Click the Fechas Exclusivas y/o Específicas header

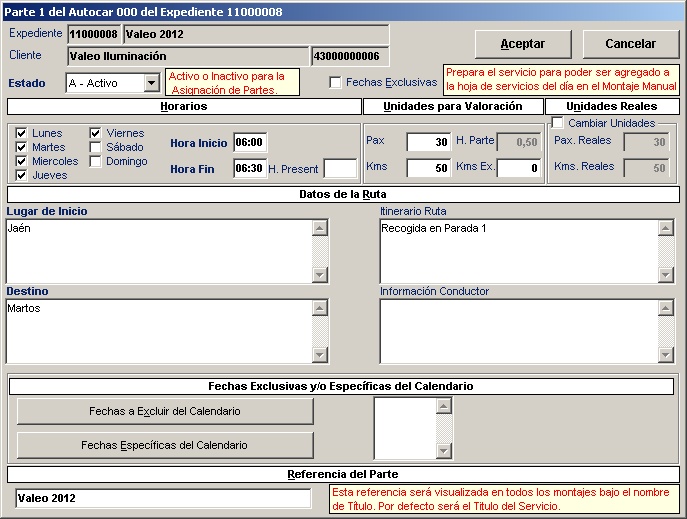click(x=341, y=386)
